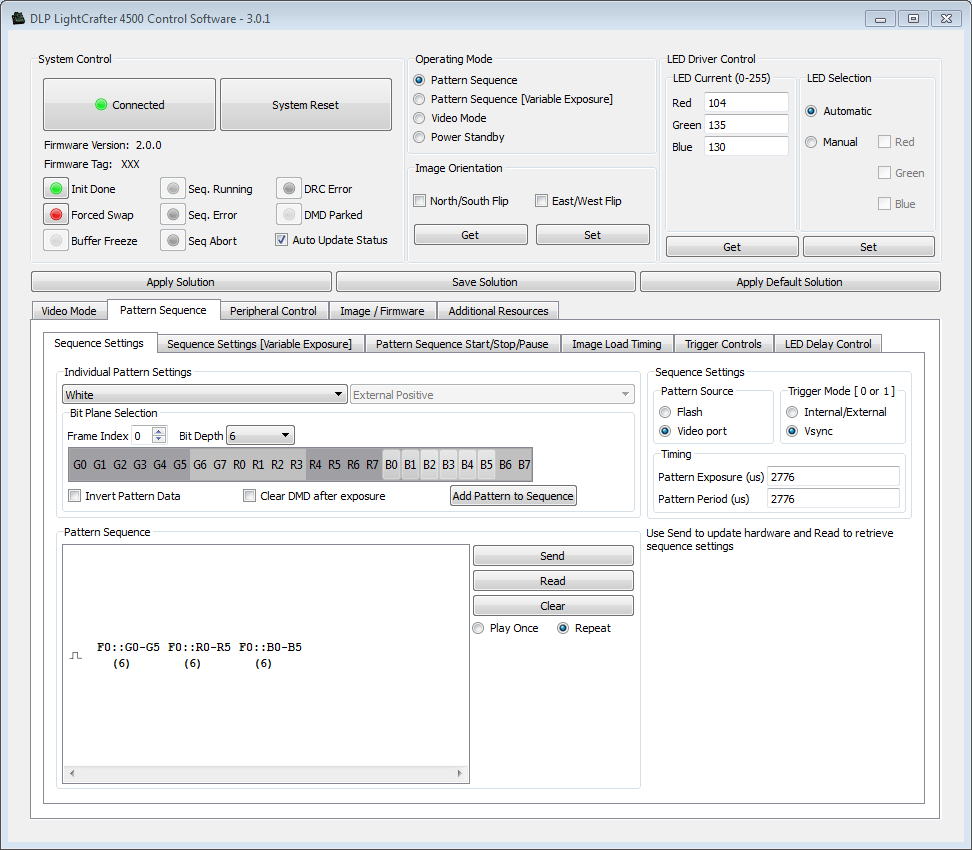The width and height of the screenshot is (972, 850).
Task: Click the DMD Parked indicator
Action: pos(289,215)
